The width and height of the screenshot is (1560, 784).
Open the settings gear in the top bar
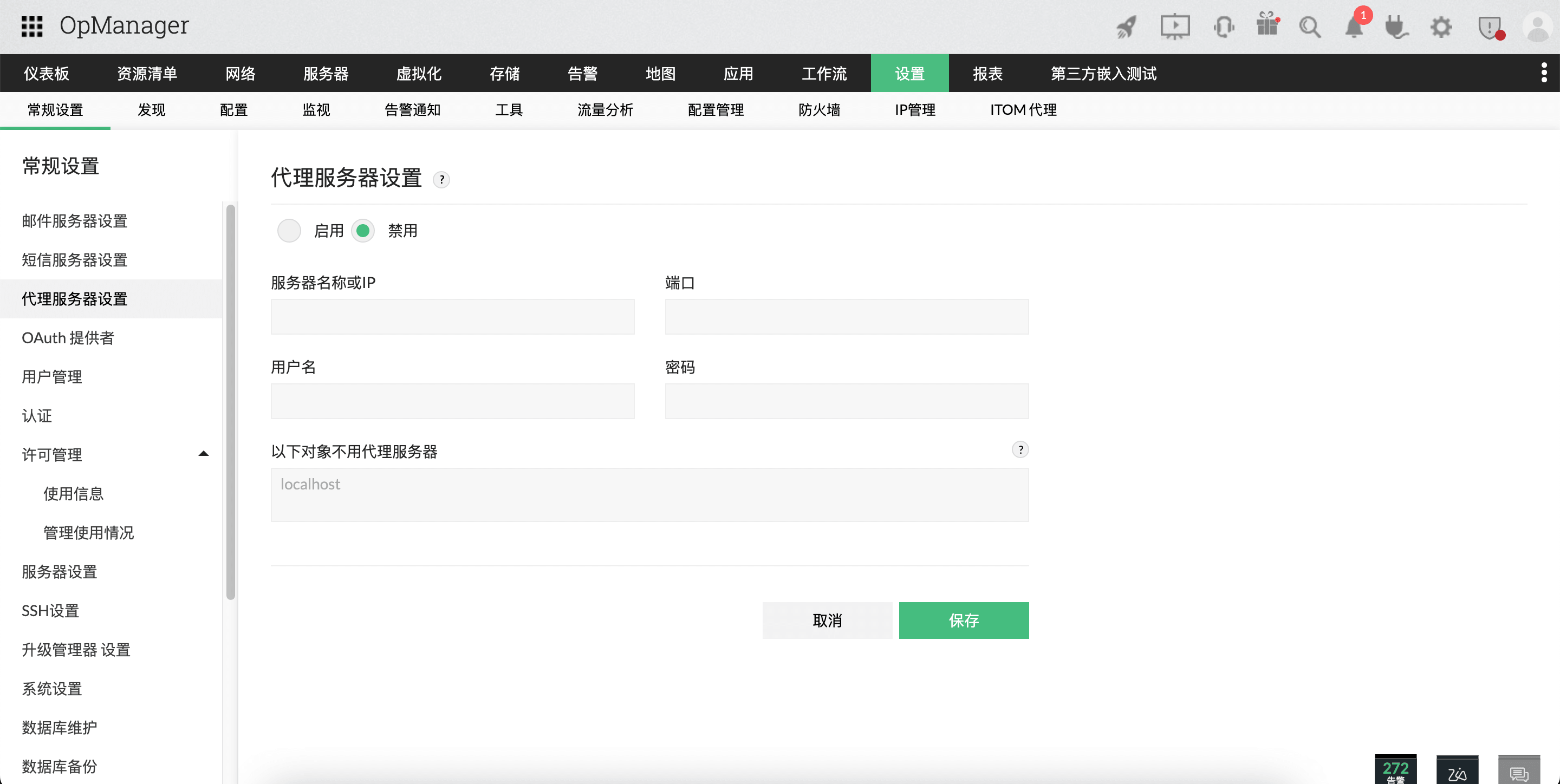[1442, 27]
